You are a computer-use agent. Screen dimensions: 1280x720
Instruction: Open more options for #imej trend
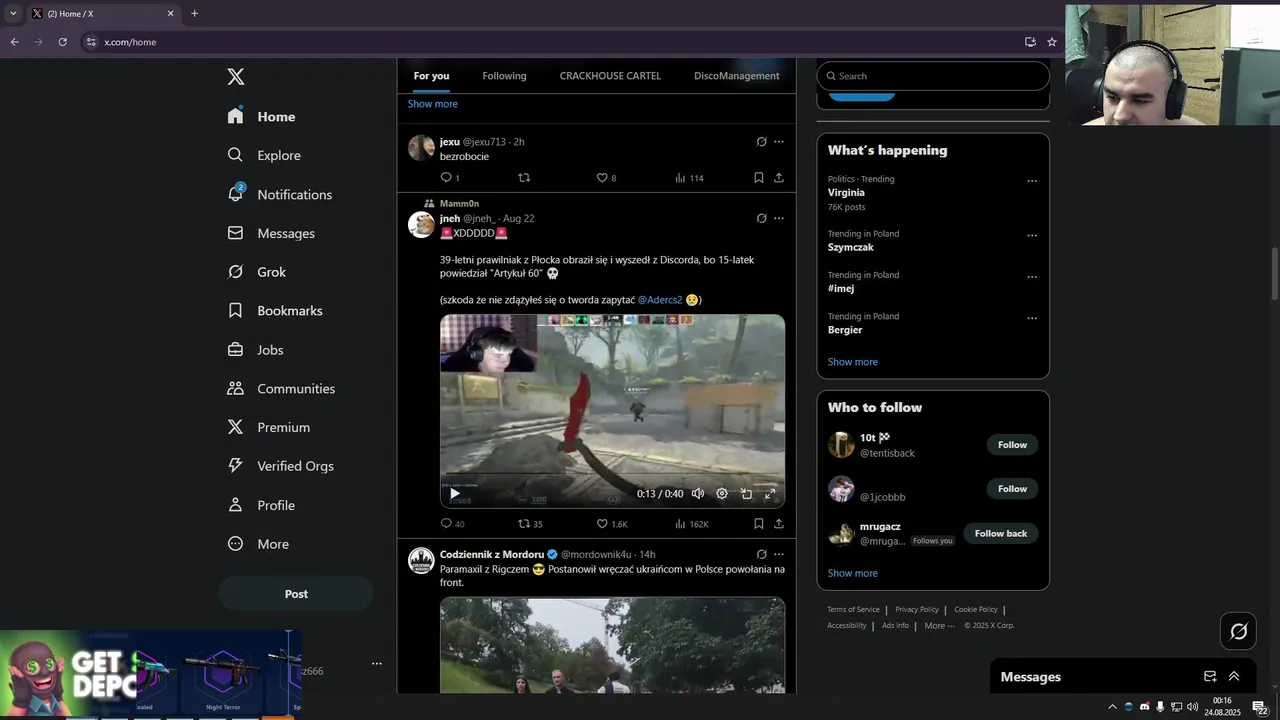[x=1032, y=277]
